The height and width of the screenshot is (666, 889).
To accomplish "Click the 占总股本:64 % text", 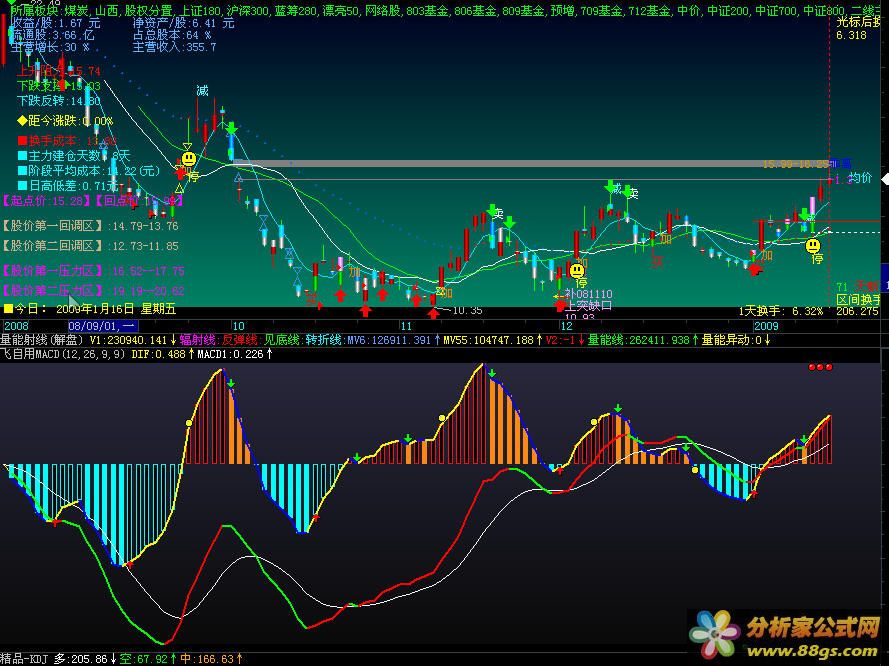I will coord(172,35).
